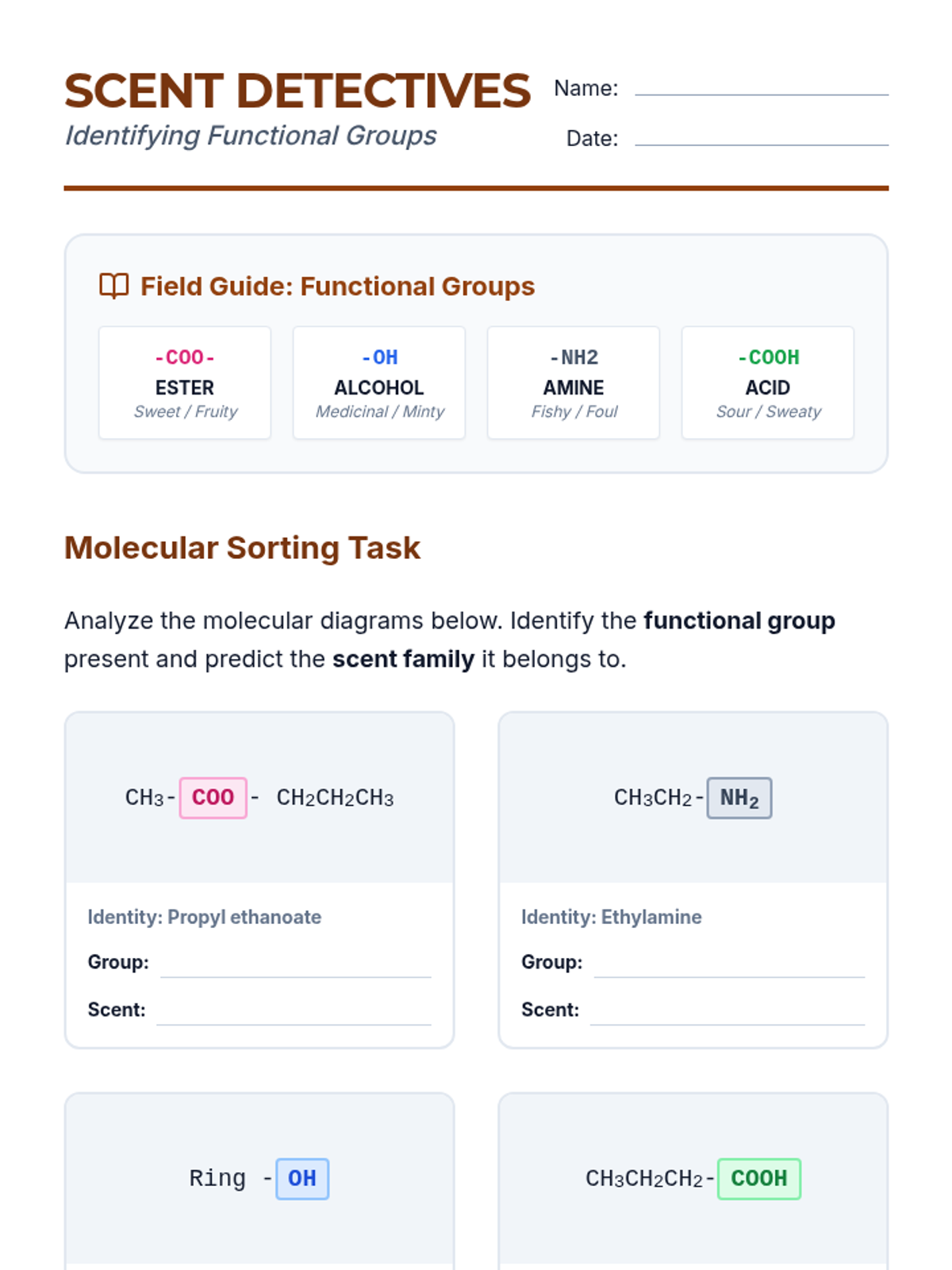Click the green COOH badge
Image resolution: width=952 pixels, height=1270 pixels.
[x=759, y=1179]
